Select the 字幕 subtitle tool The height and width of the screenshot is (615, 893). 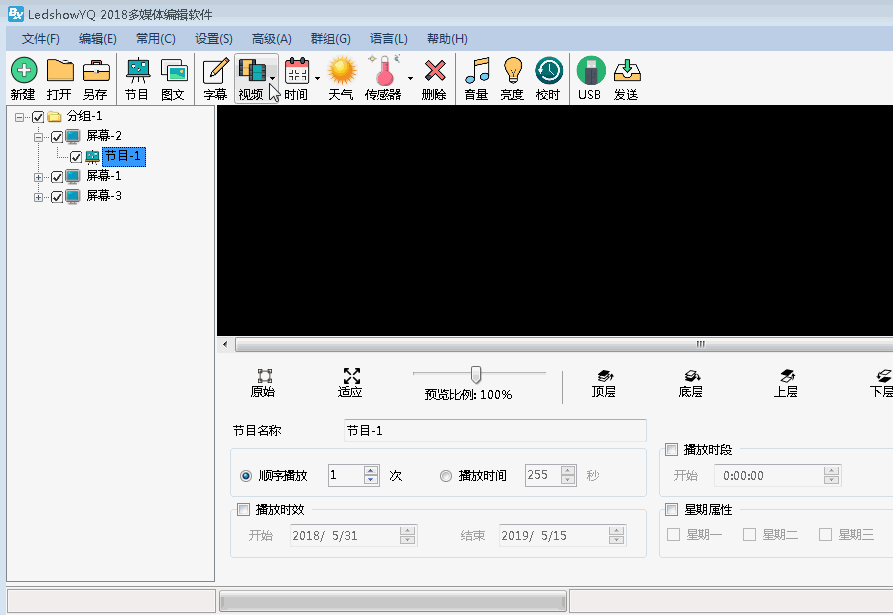coord(212,78)
